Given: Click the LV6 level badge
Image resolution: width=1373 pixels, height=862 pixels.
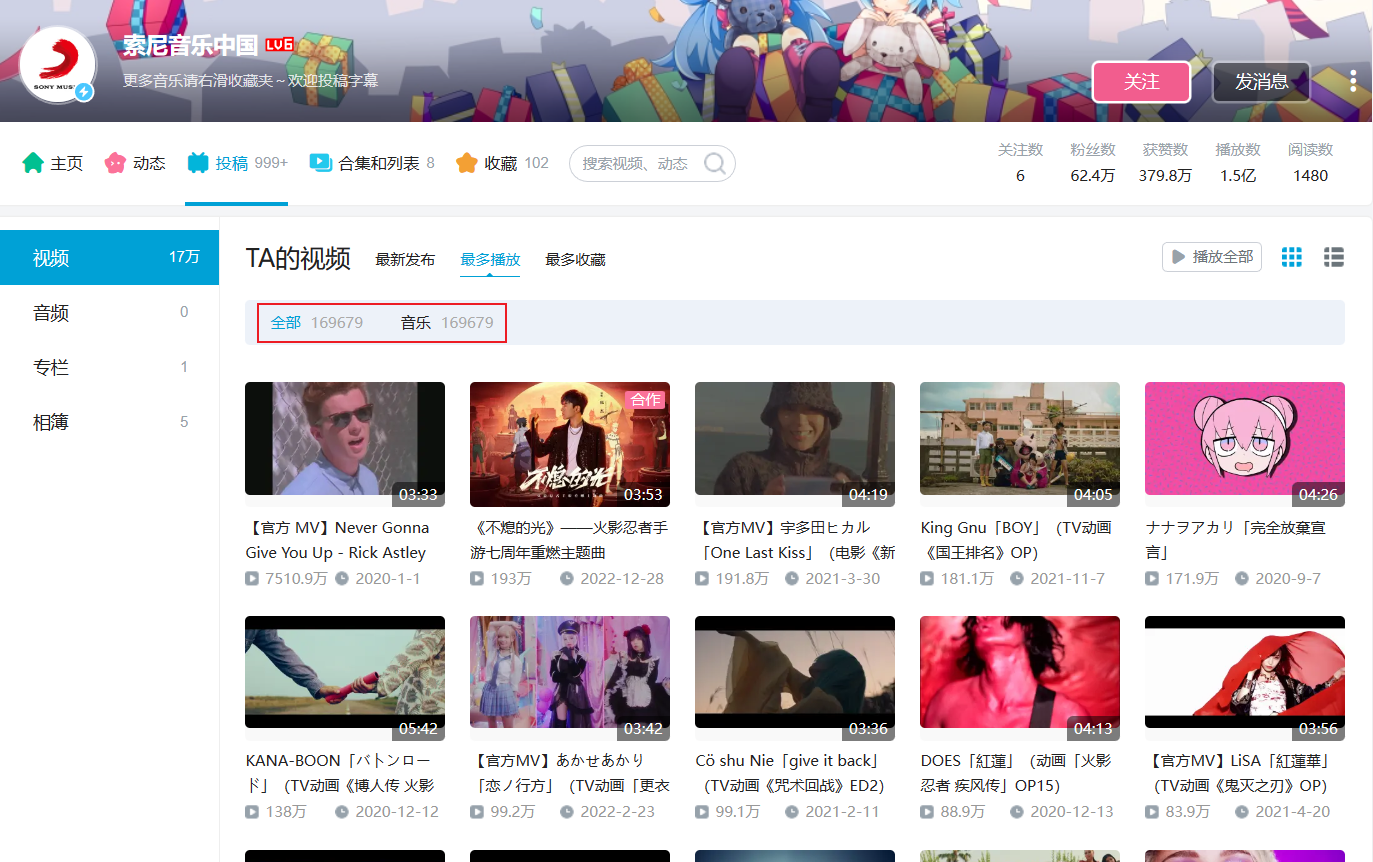Looking at the screenshot, I should (x=279, y=45).
